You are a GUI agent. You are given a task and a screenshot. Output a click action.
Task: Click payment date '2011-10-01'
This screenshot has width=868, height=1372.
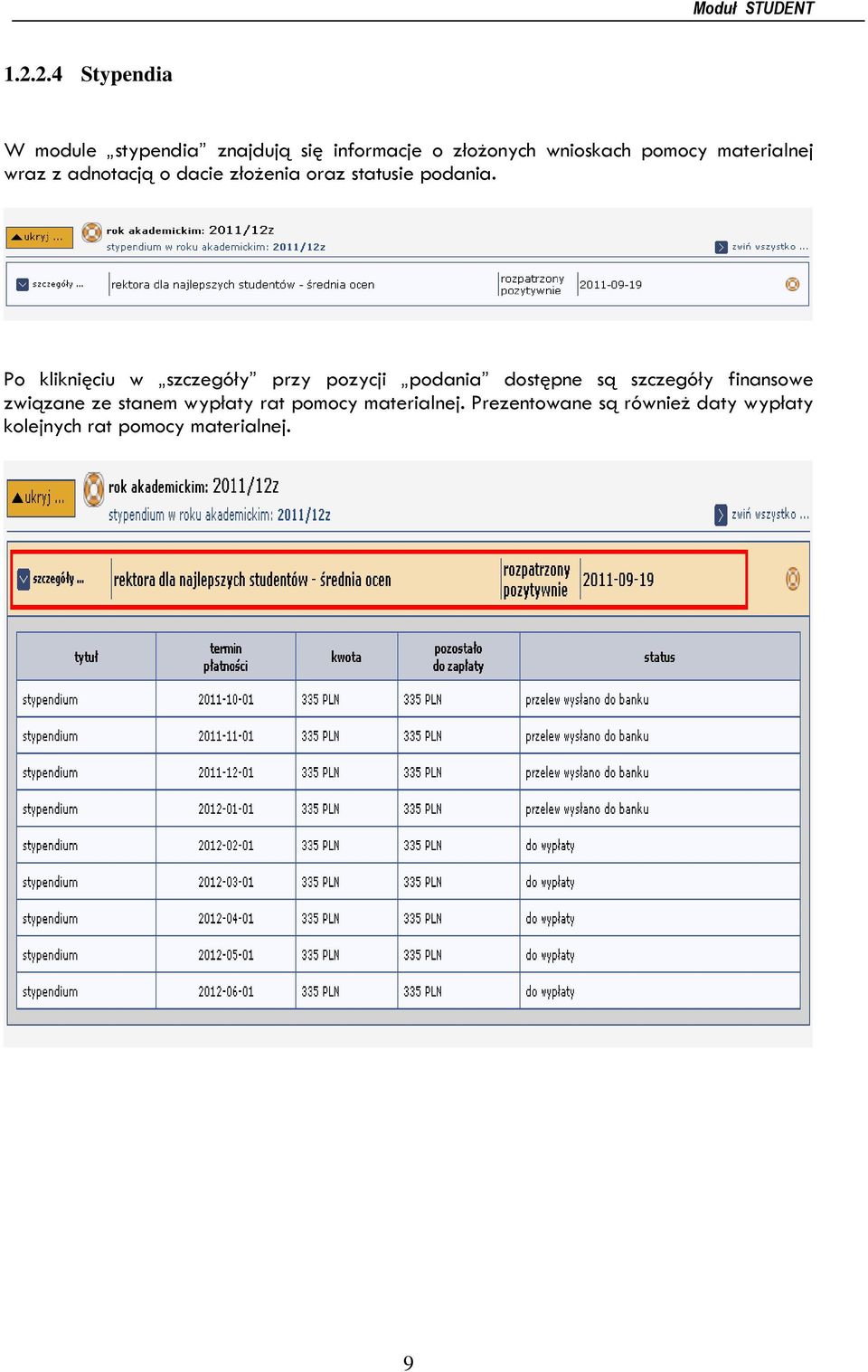(x=226, y=699)
